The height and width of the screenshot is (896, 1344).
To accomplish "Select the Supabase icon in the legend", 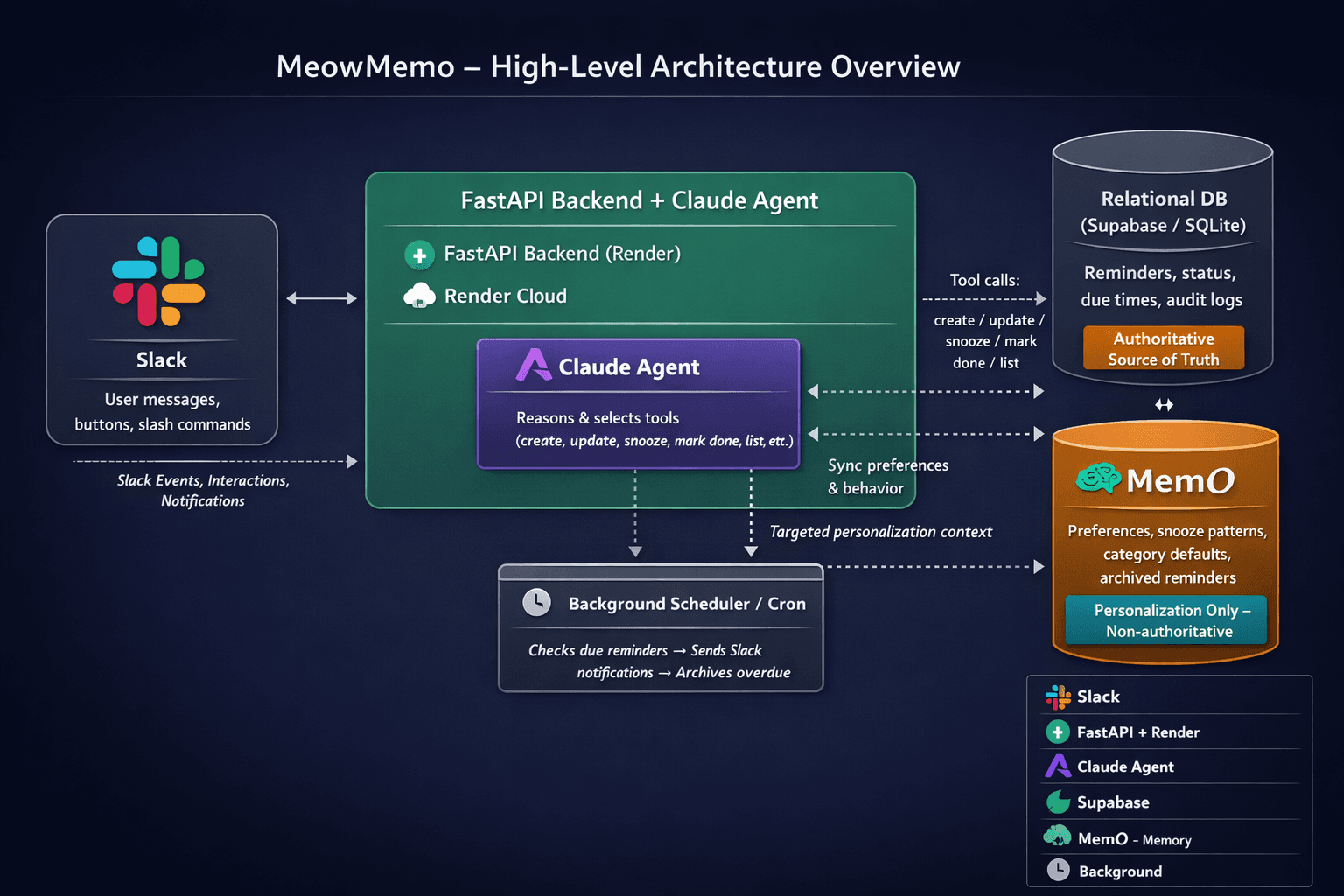I will 1057,801.
